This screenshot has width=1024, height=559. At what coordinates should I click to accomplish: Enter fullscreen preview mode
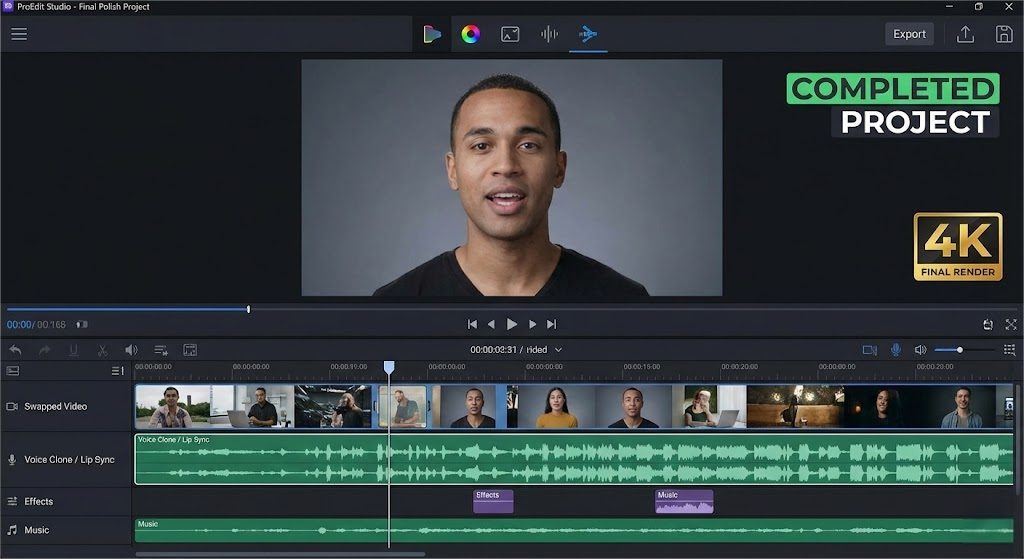[1011, 324]
